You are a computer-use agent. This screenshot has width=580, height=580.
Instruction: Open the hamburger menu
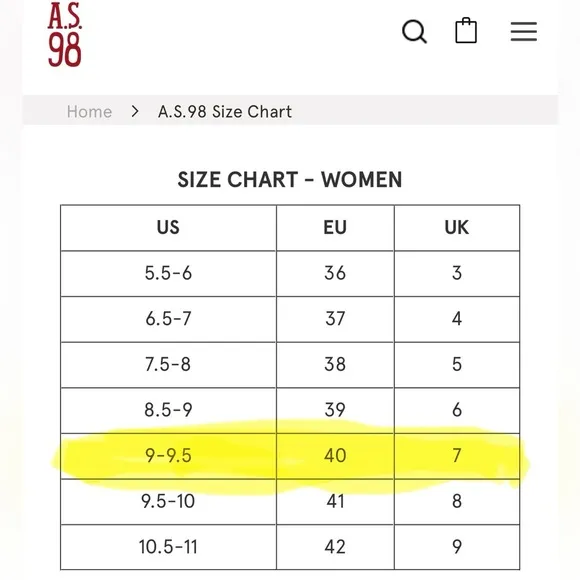[524, 31]
